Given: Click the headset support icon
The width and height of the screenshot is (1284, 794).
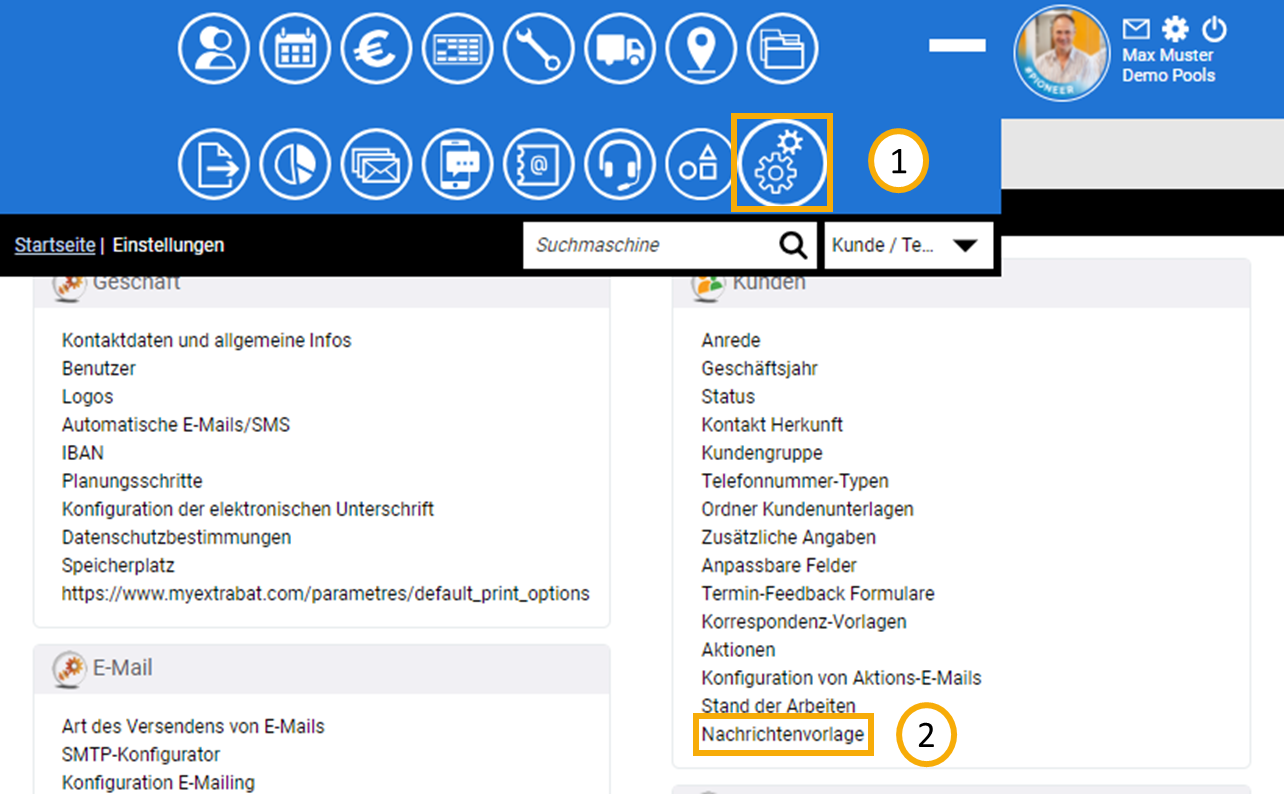Looking at the screenshot, I should click(619, 165).
